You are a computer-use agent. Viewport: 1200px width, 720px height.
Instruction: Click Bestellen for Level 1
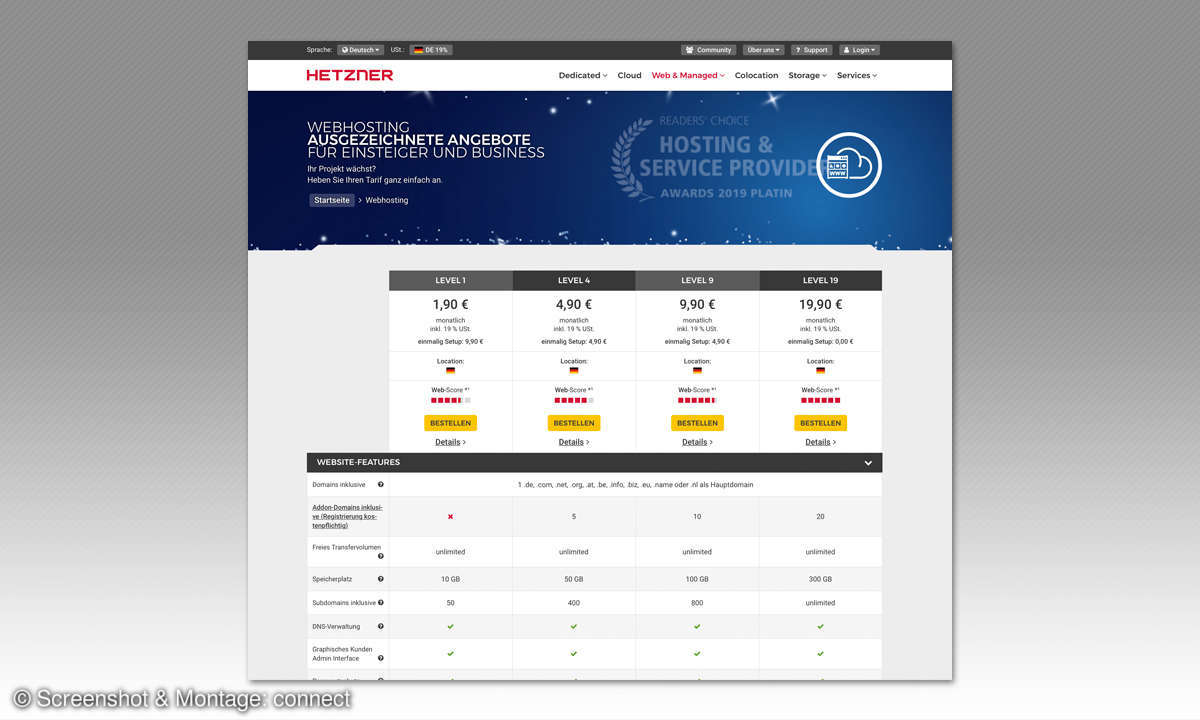click(450, 423)
